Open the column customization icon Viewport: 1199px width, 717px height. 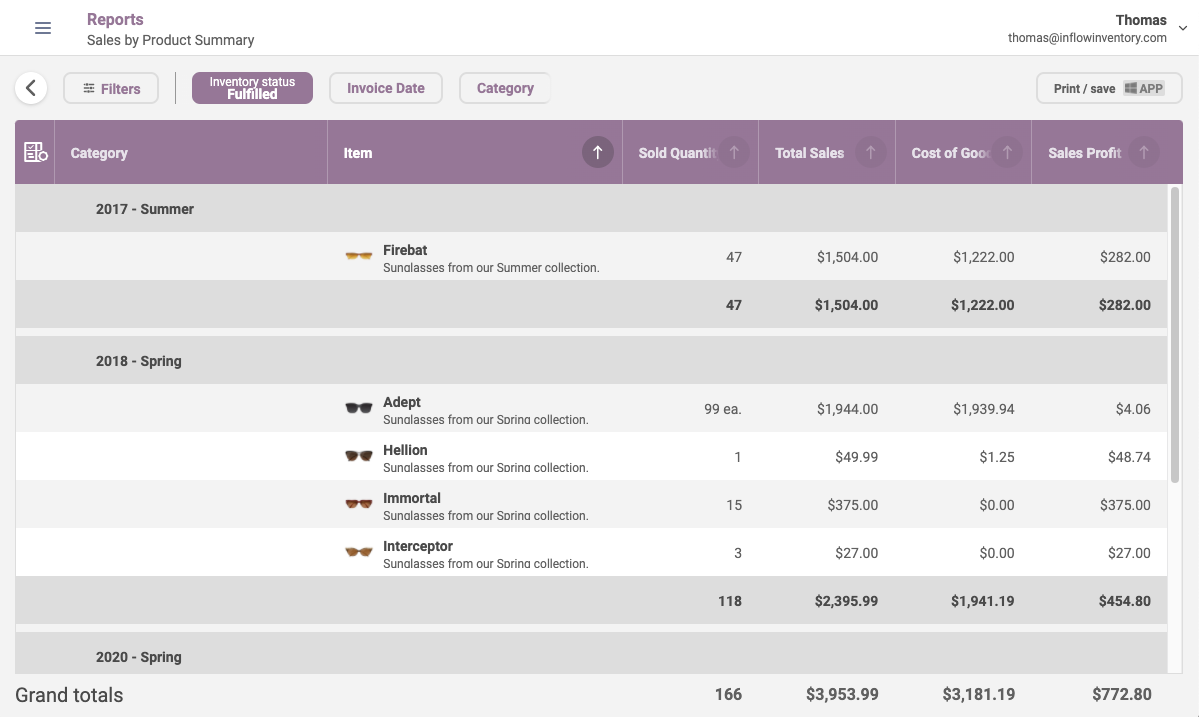tap(35, 153)
